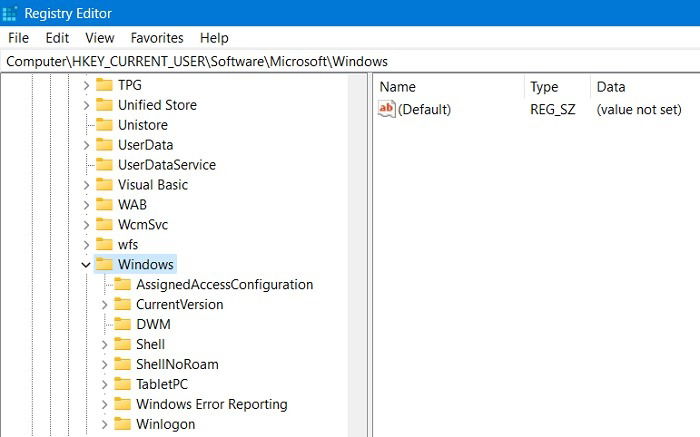Select the Visual Basic key label
Screen dimensions: 700x437
pos(153,184)
